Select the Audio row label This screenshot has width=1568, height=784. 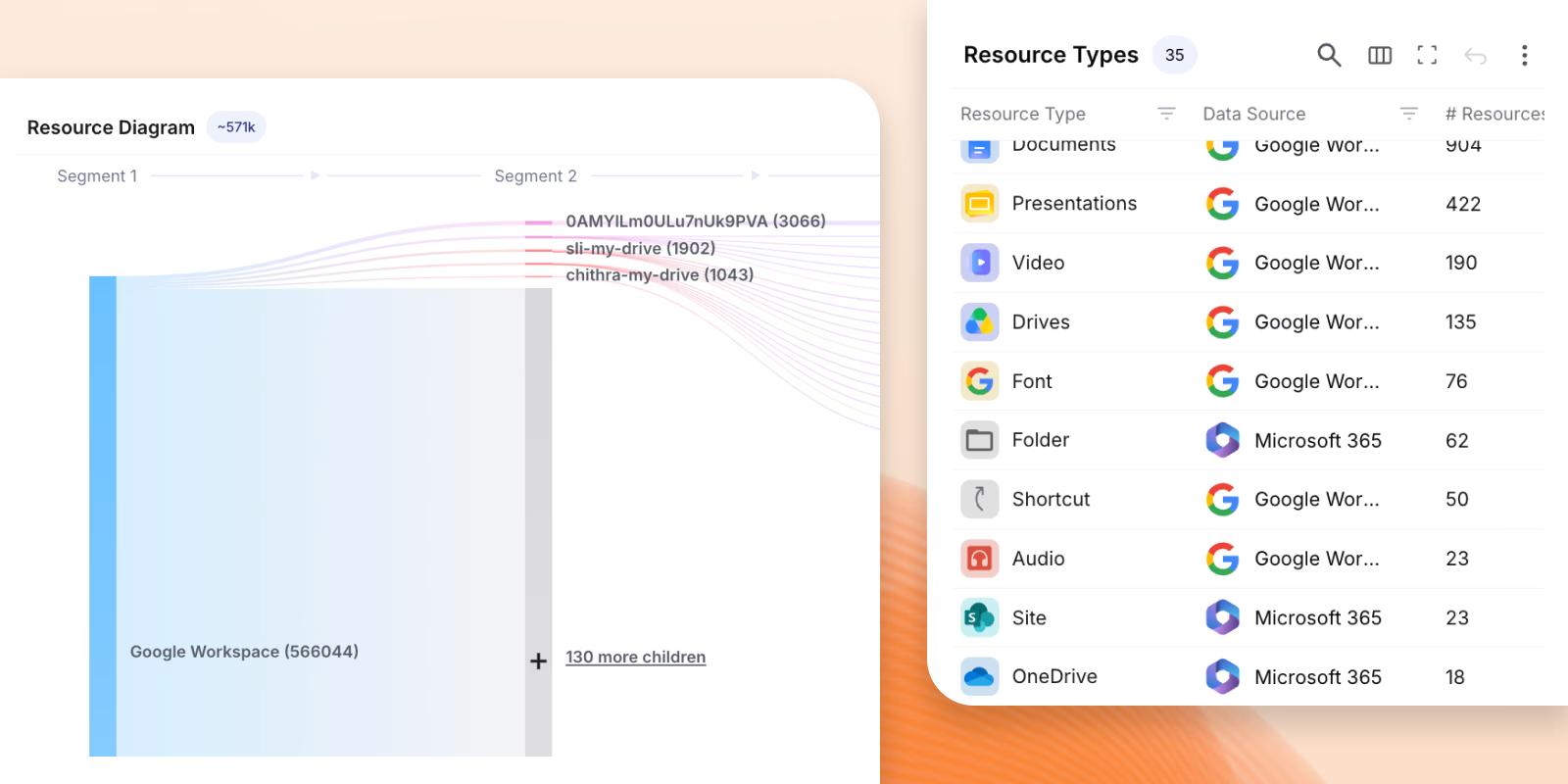point(1038,559)
